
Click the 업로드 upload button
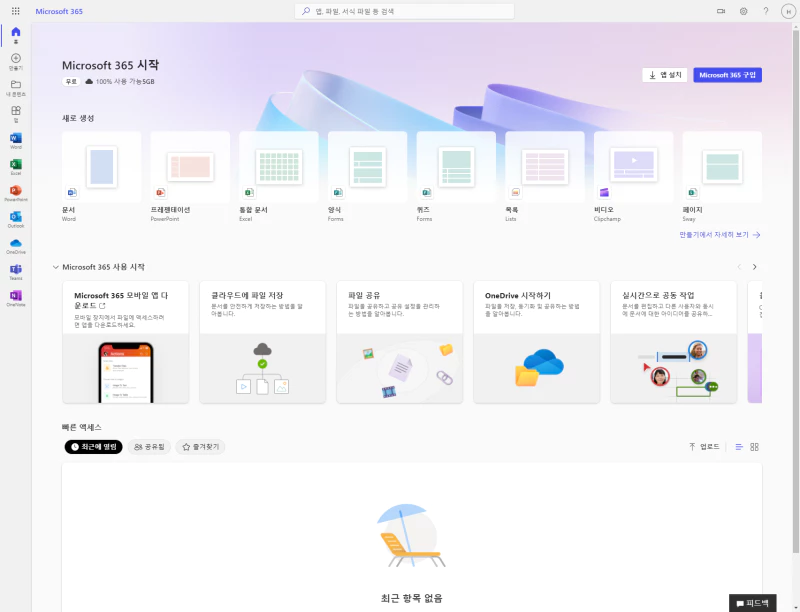coord(704,447)
